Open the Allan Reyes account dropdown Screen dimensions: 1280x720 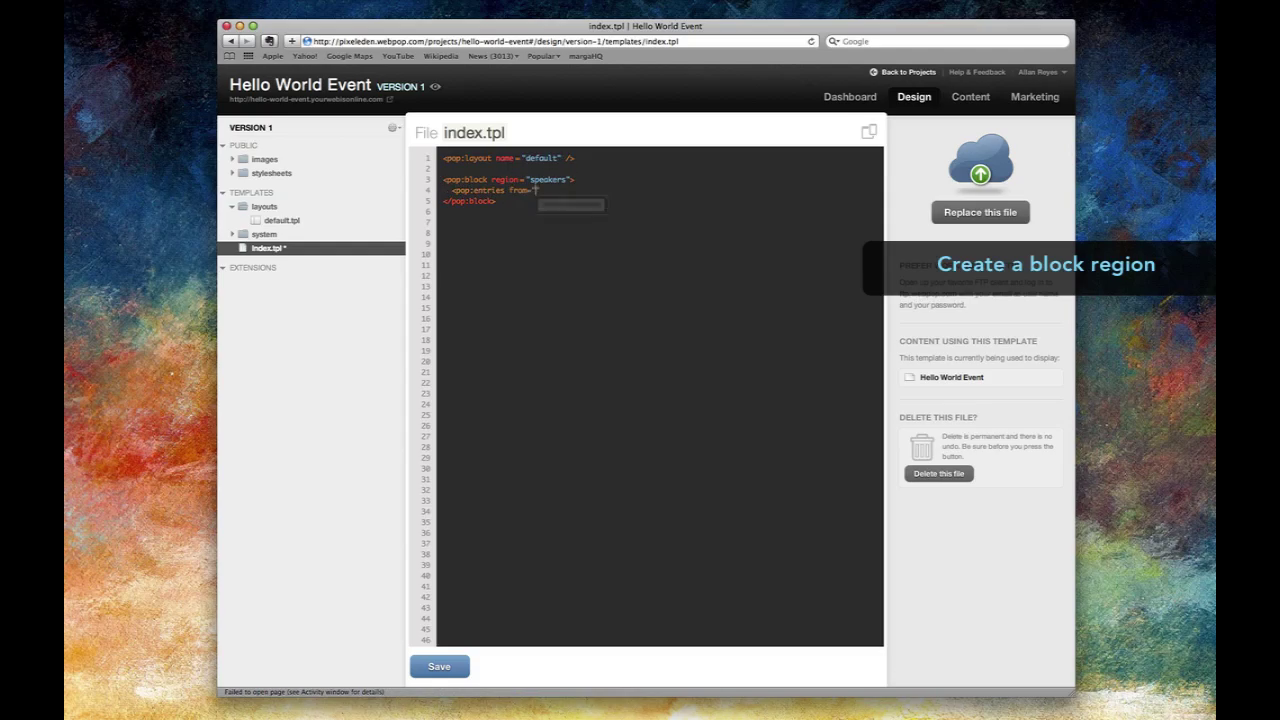click(1042, 72)
